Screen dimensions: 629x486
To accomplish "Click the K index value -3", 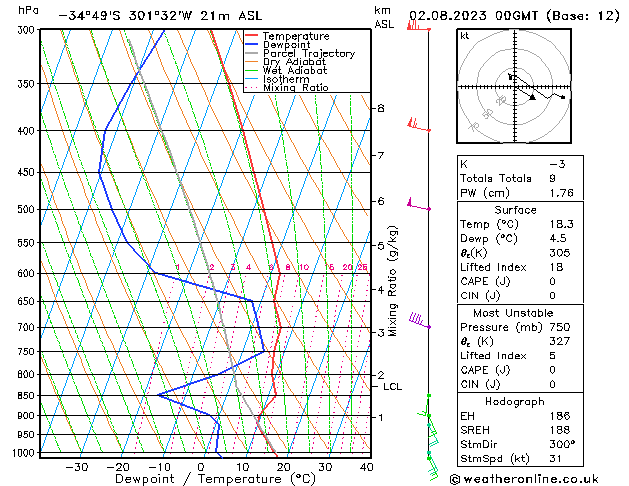I will click(x=557, y=164).
